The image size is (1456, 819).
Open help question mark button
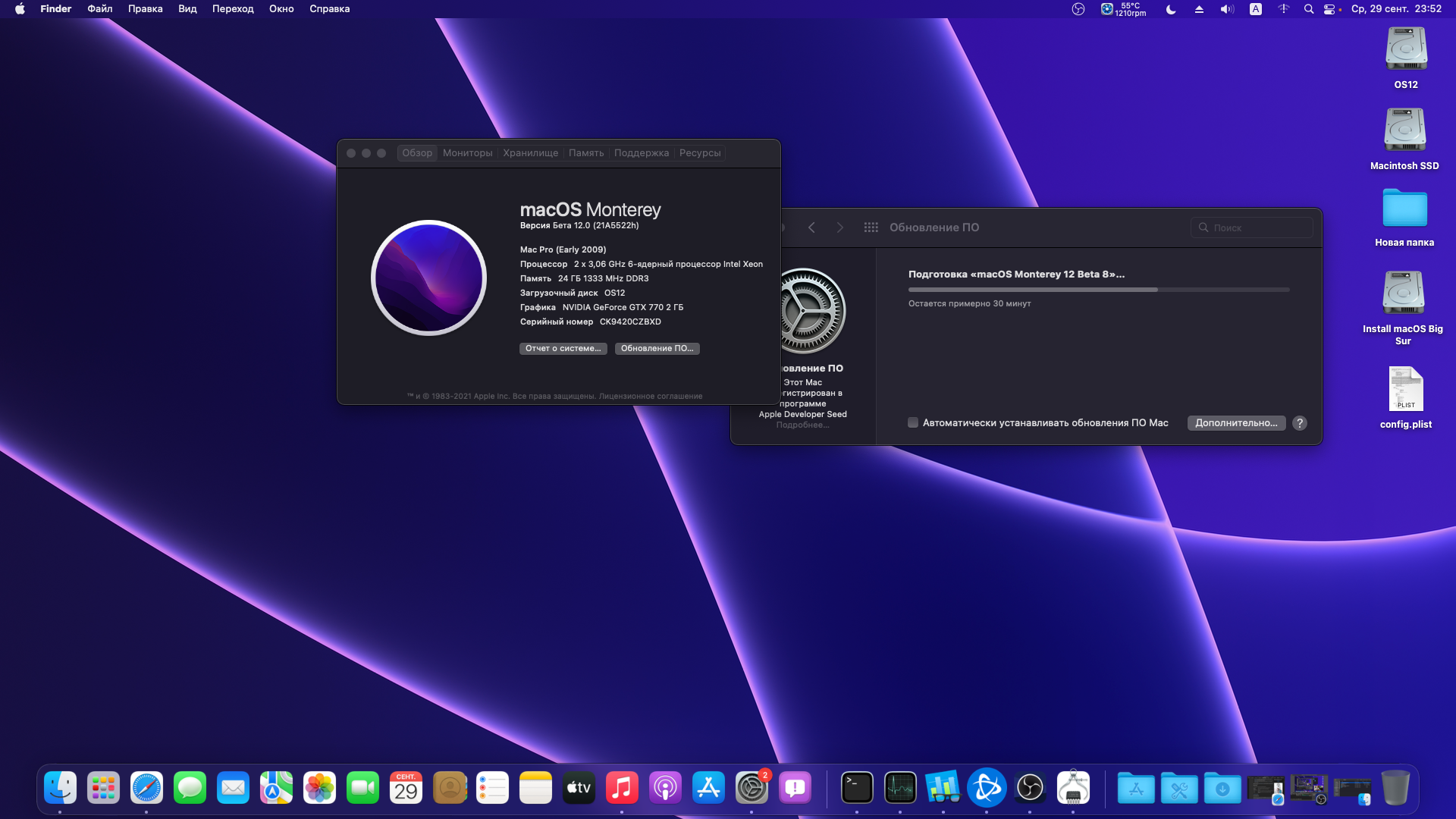pyautogui.click(x=1300, y=423)
